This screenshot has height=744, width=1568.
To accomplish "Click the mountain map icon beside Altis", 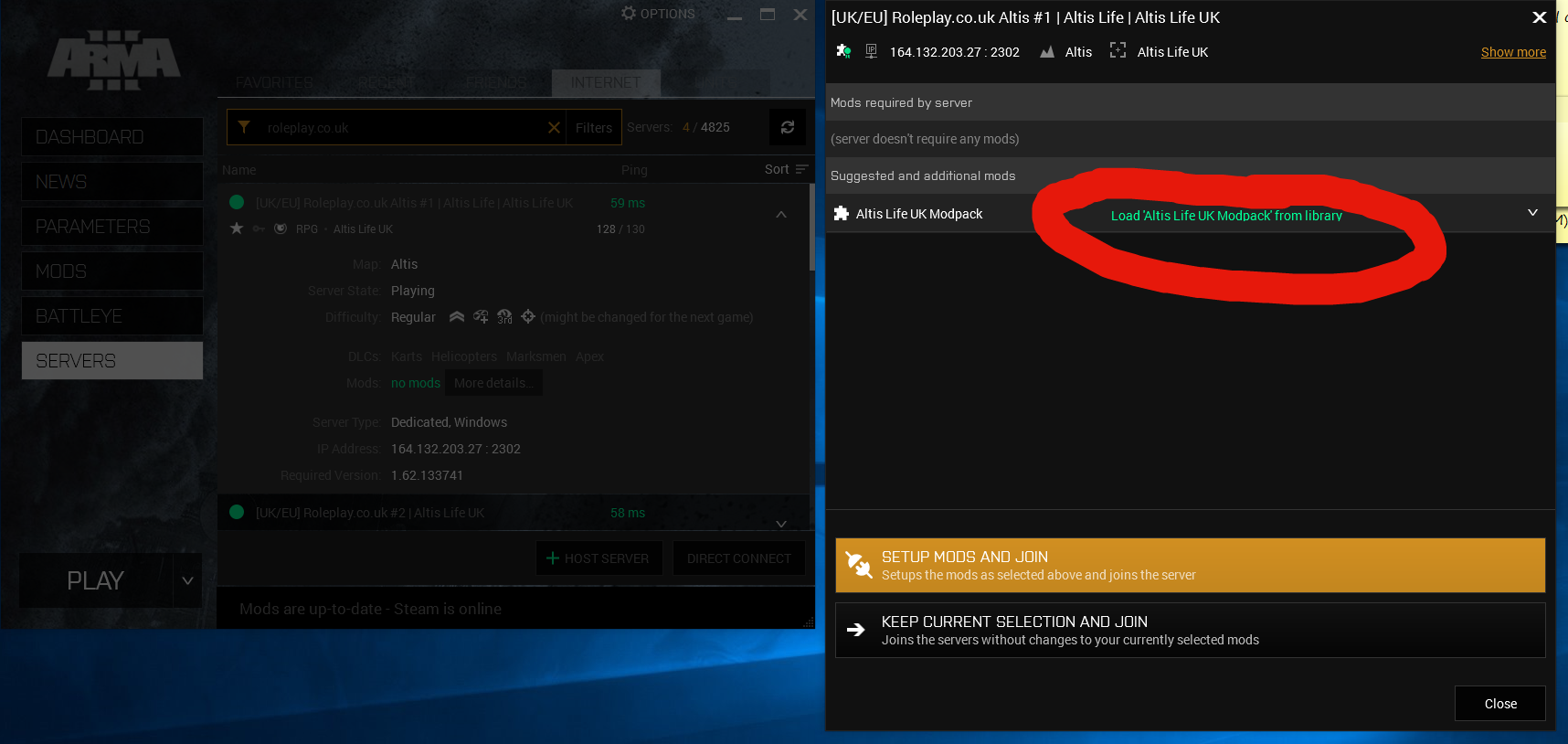I will point(1047,52).
